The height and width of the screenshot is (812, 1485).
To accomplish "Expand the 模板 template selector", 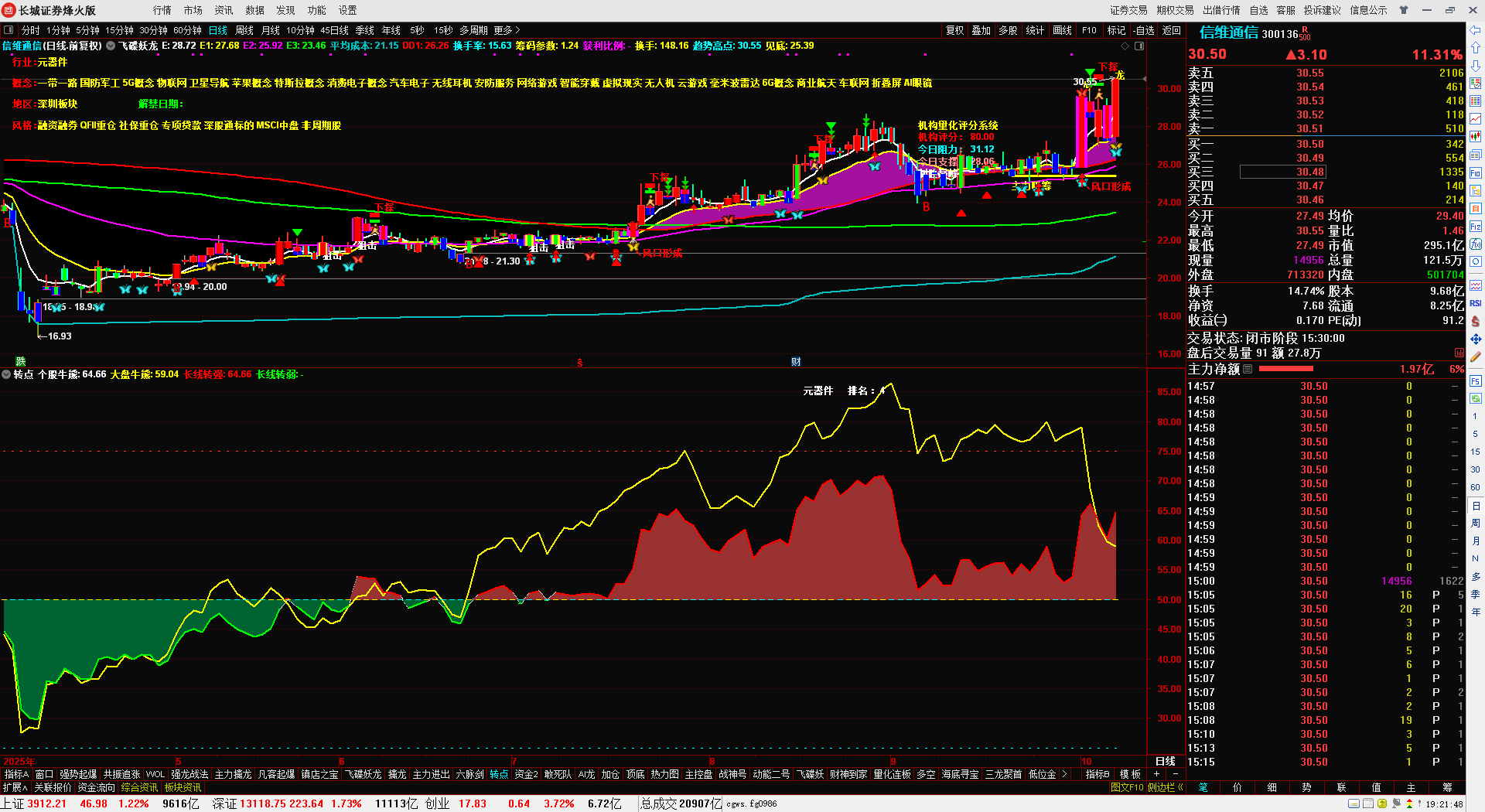I will coord(1131,774).
